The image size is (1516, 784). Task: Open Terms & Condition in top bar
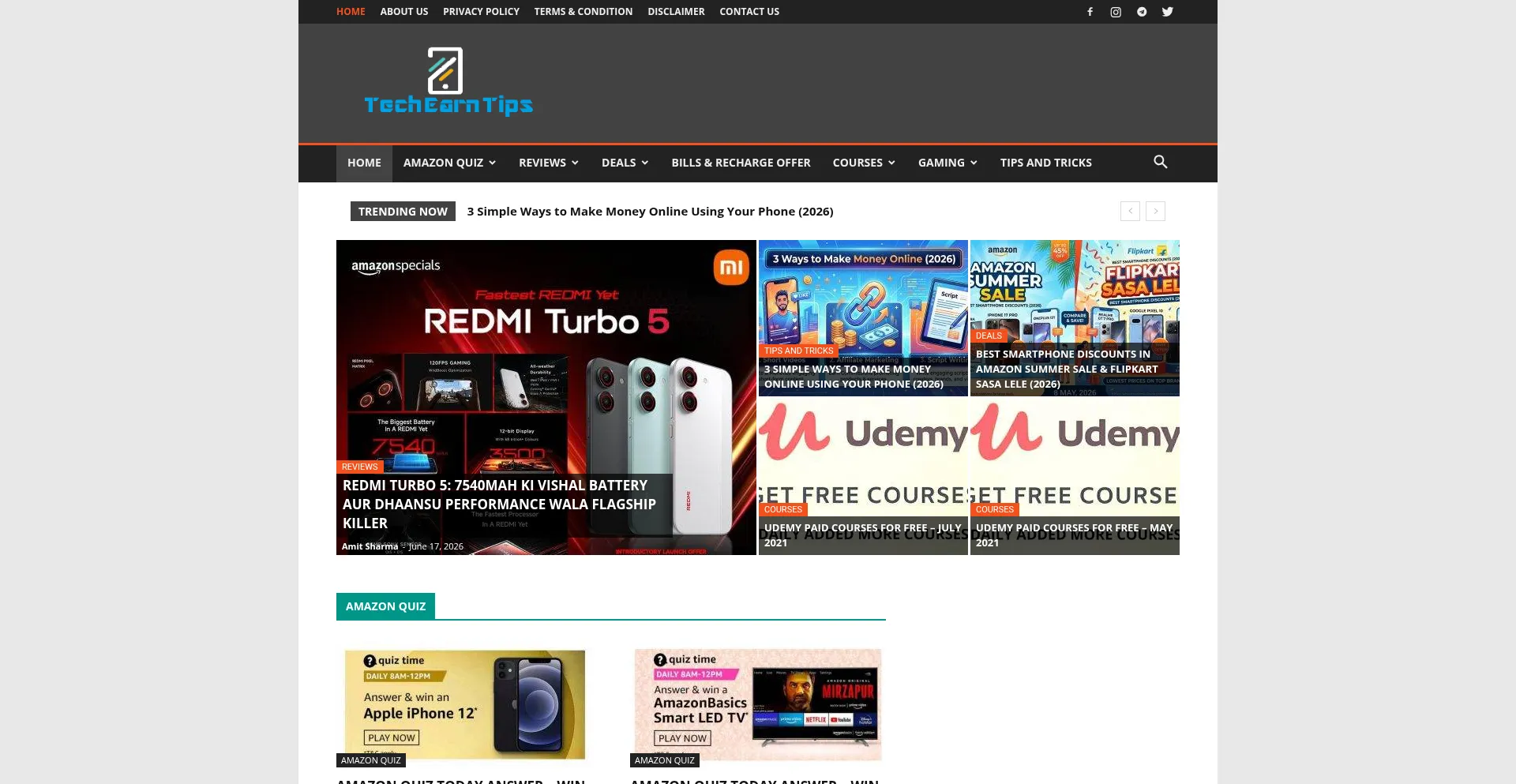tap(583, 12)
